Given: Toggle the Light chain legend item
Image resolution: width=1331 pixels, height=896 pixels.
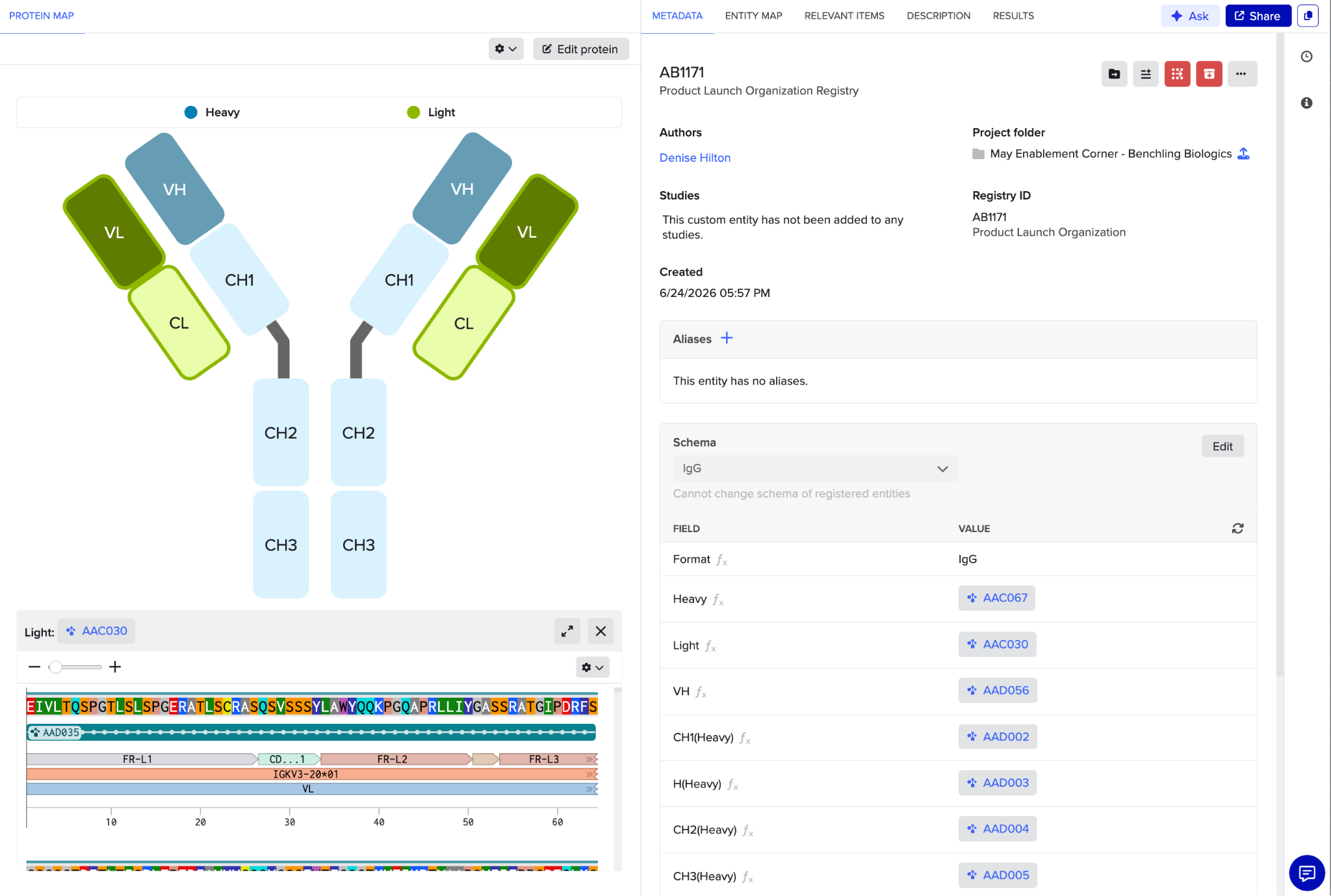Looking at the screenshot, I should 431,112.
